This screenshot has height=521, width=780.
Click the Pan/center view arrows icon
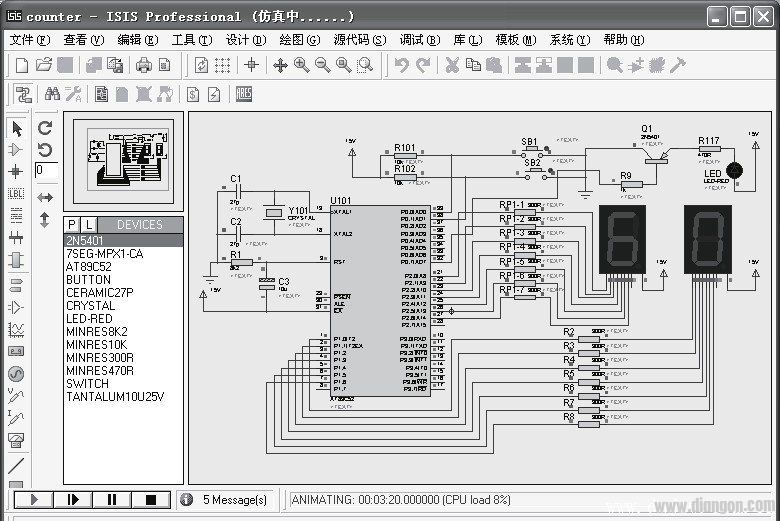click(281, 65)
